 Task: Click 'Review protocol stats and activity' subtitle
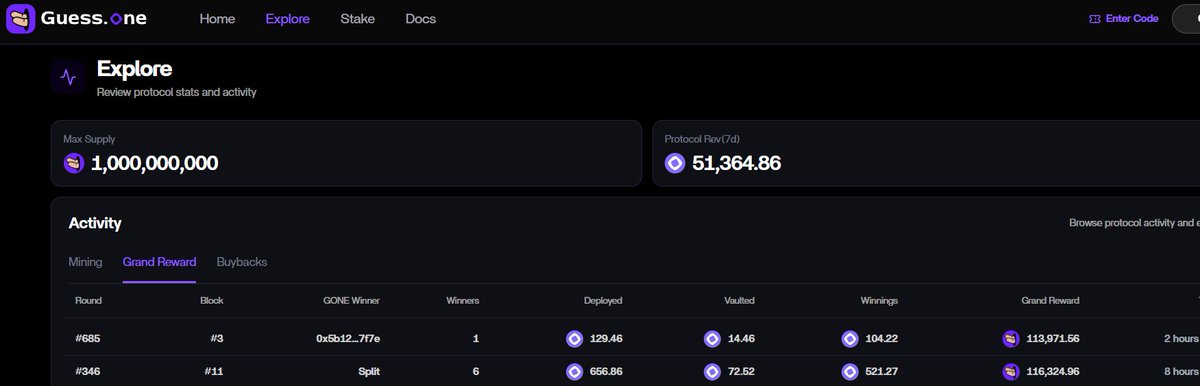point(177,92)
